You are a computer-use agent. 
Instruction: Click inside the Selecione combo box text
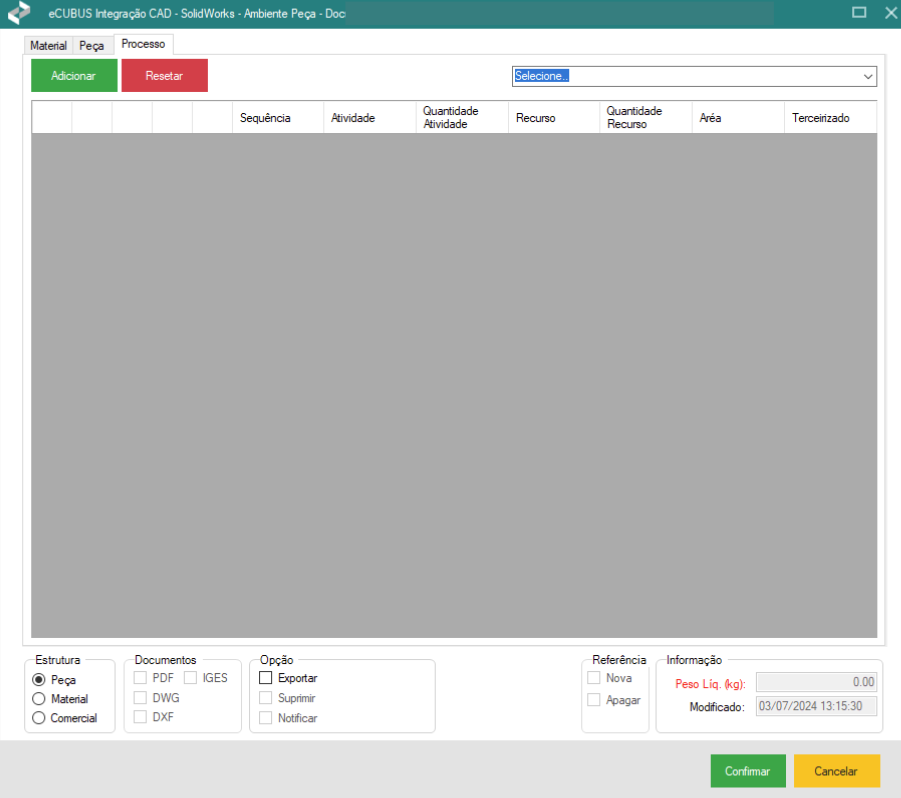pyautogui.click(x=680, y=77)
